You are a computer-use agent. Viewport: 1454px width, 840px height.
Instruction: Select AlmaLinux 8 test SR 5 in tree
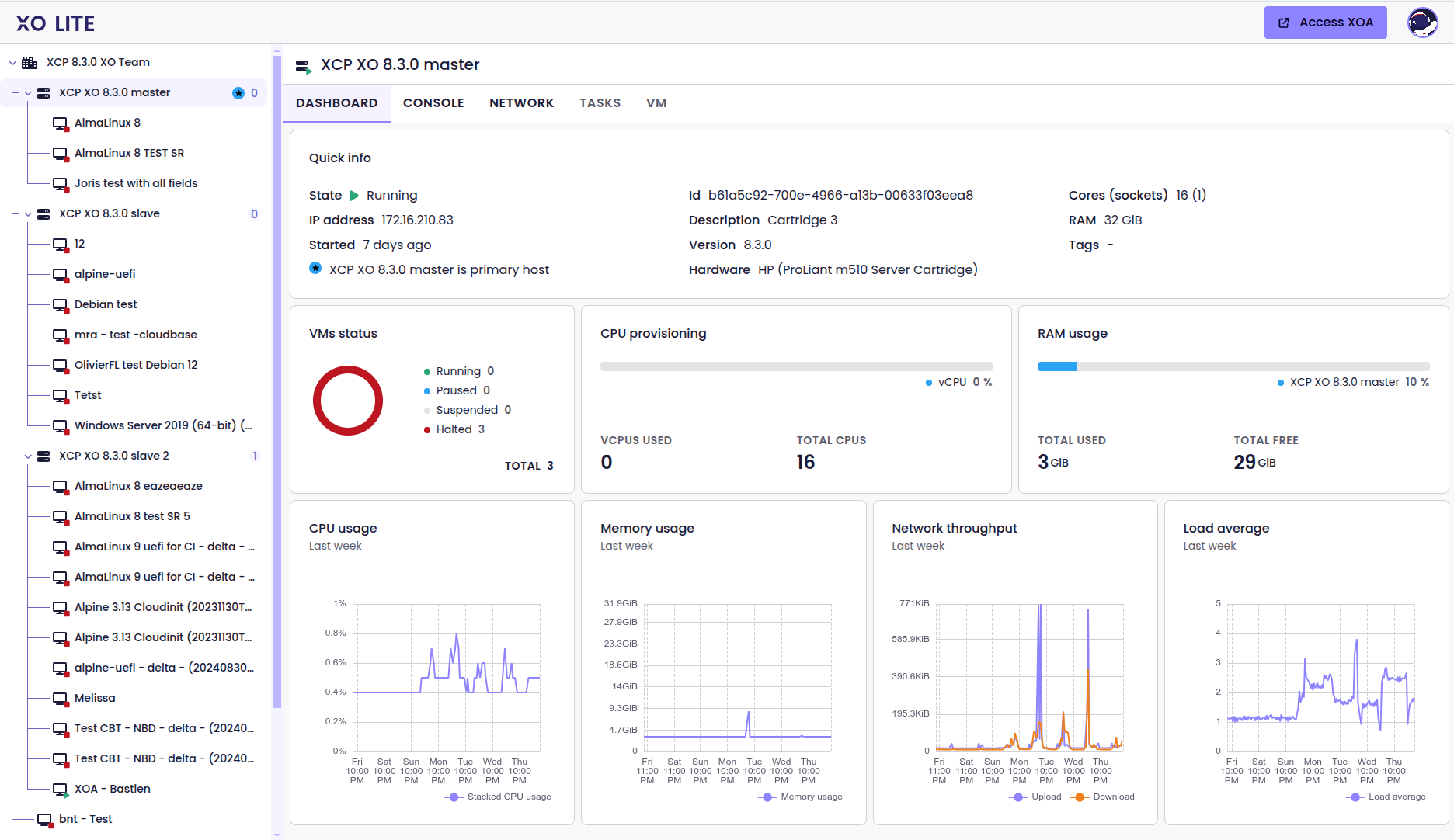(x=132, y=516)
